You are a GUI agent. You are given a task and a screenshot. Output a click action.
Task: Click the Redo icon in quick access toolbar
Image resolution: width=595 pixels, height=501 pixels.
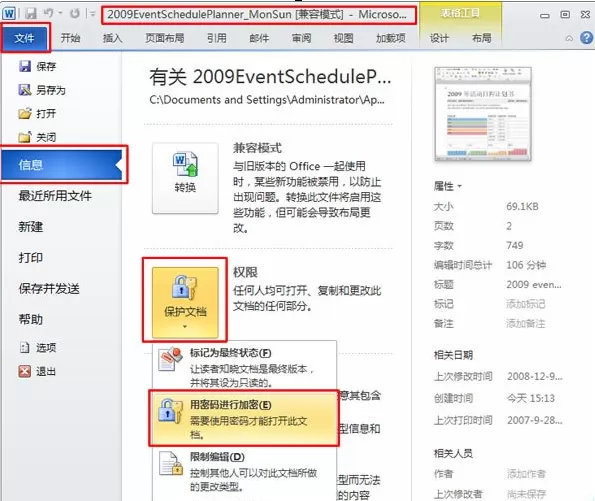74,14
